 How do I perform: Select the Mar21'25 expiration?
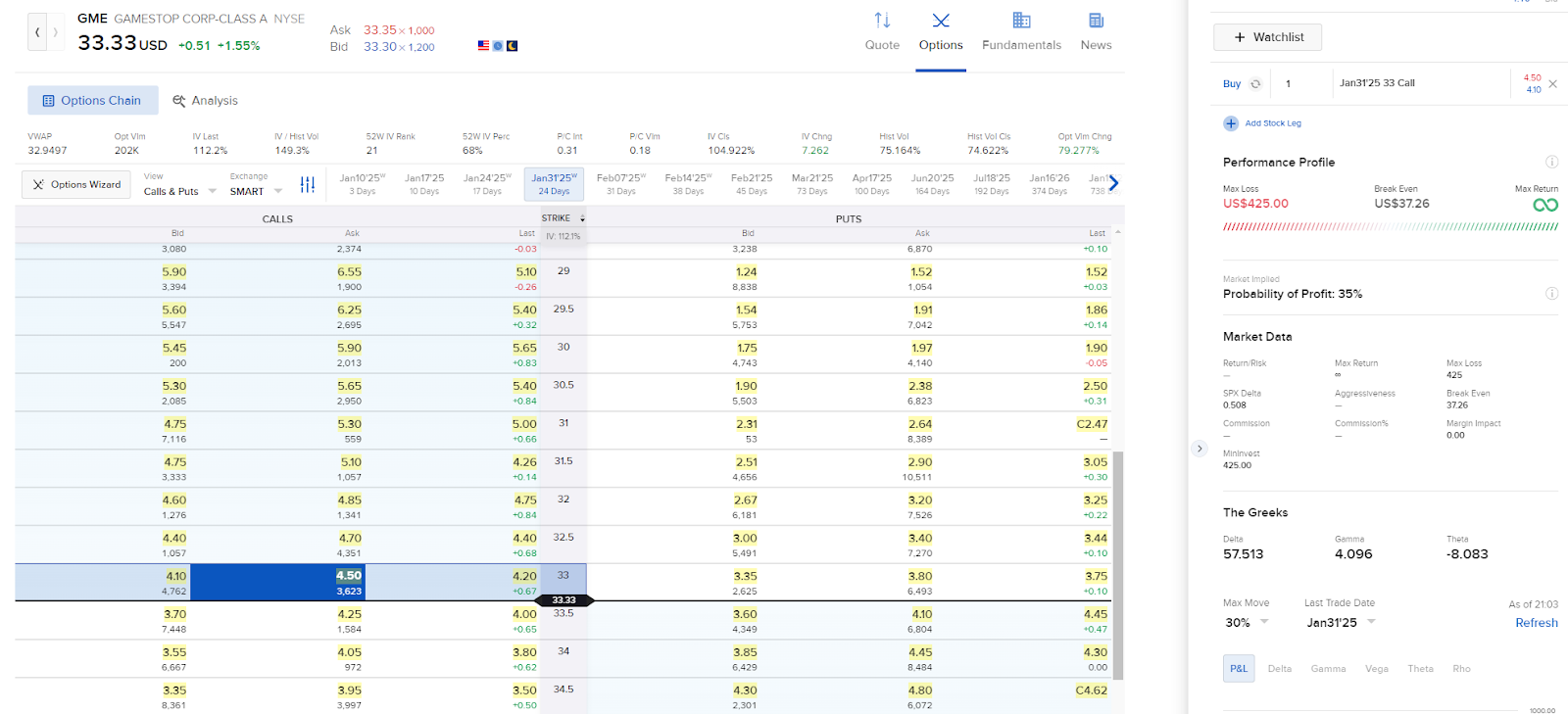812,184
